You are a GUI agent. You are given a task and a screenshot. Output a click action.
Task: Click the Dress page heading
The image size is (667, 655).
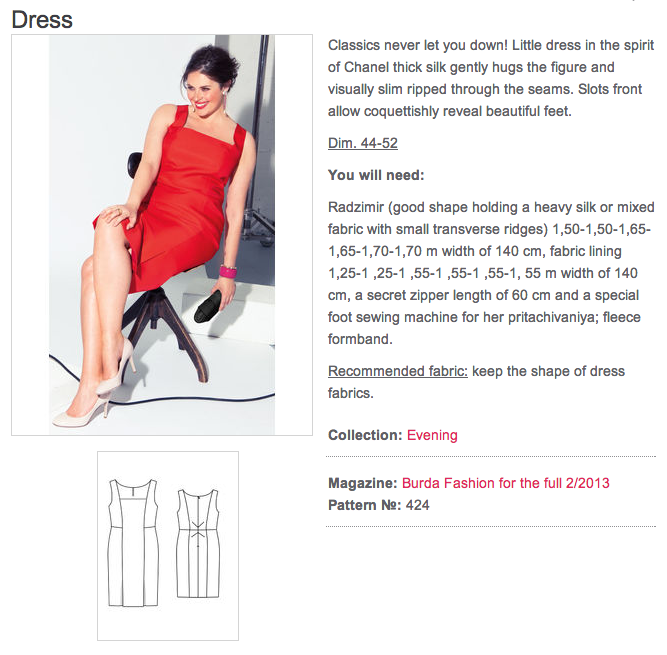coord(42,20)
